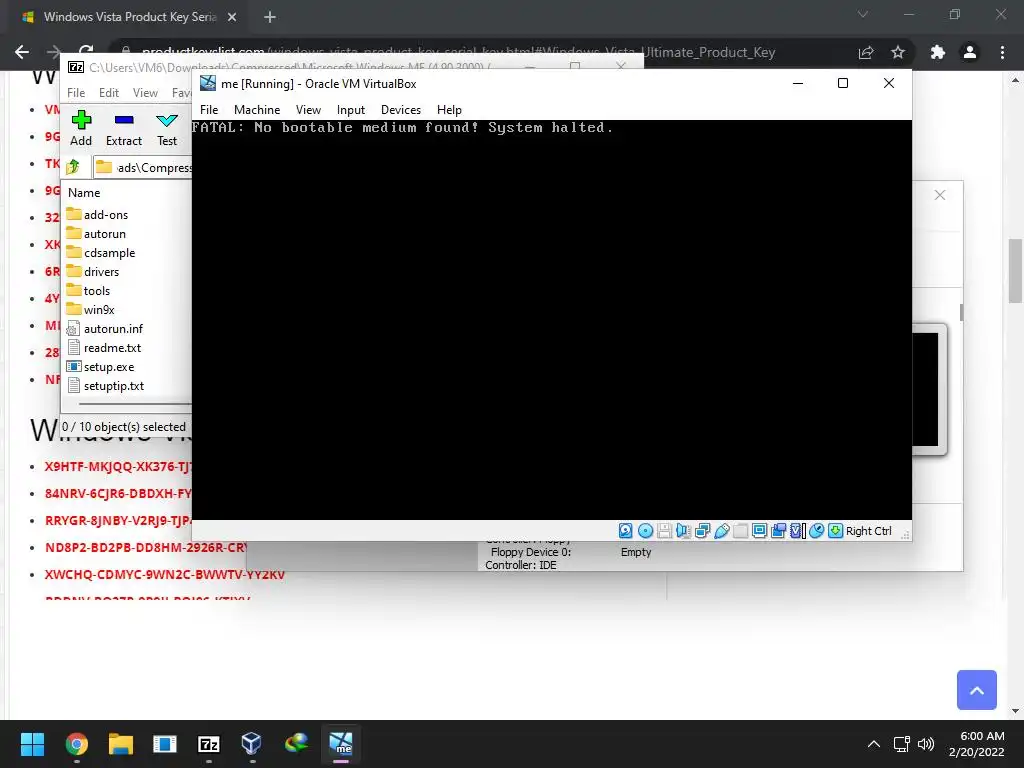Click the scroll-to-top button on the webpage
The image size is (1024, 768).
pos(976,690)
